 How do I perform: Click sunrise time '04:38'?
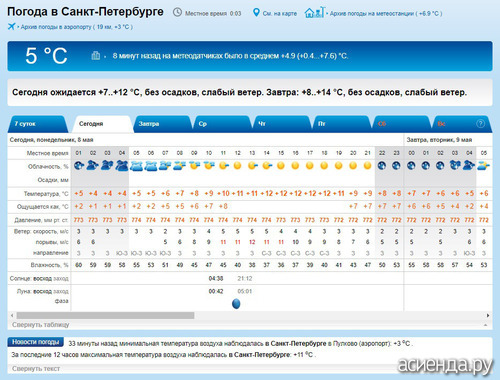click(x=216, y=278)
